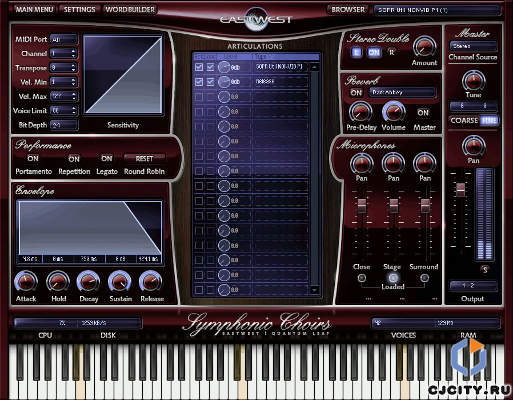Adjust the Attack envelope knob
The height and width of the screenshot is (400, 513).
click(x=26, y=282)
